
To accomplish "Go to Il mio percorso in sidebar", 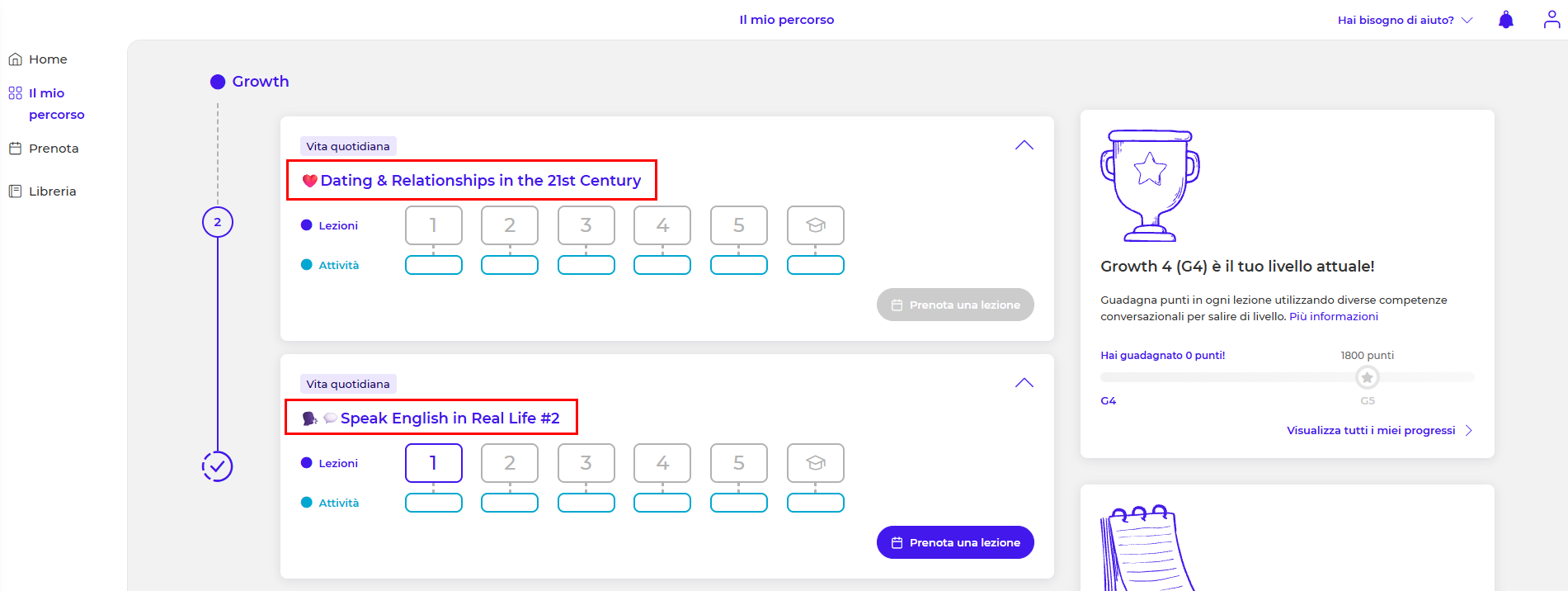I will point(56,104).
